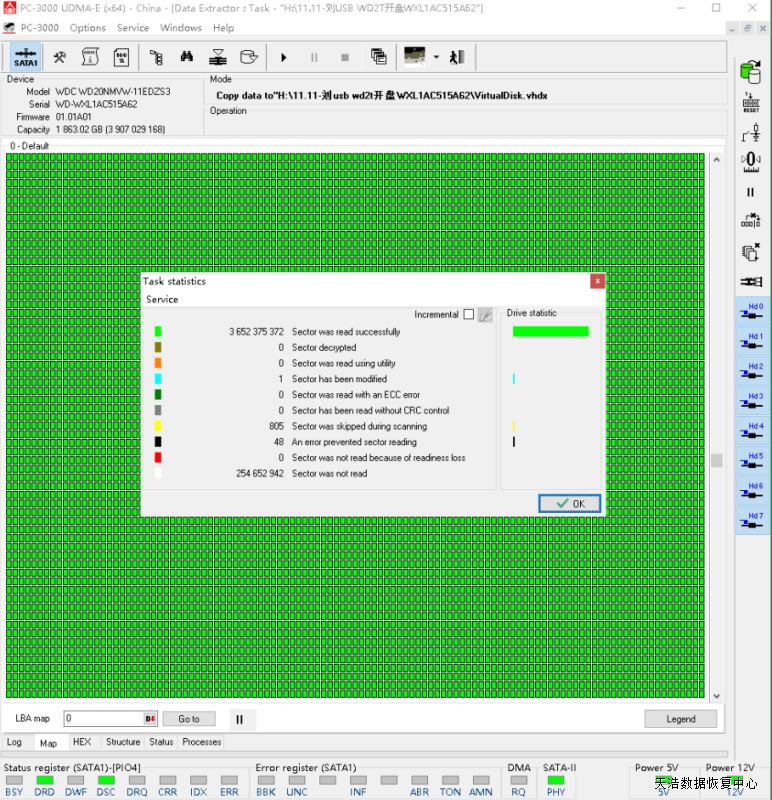Open the LBA map value dropdown
Viewport: 772px width, 800px height.
(x=150, y=719)
